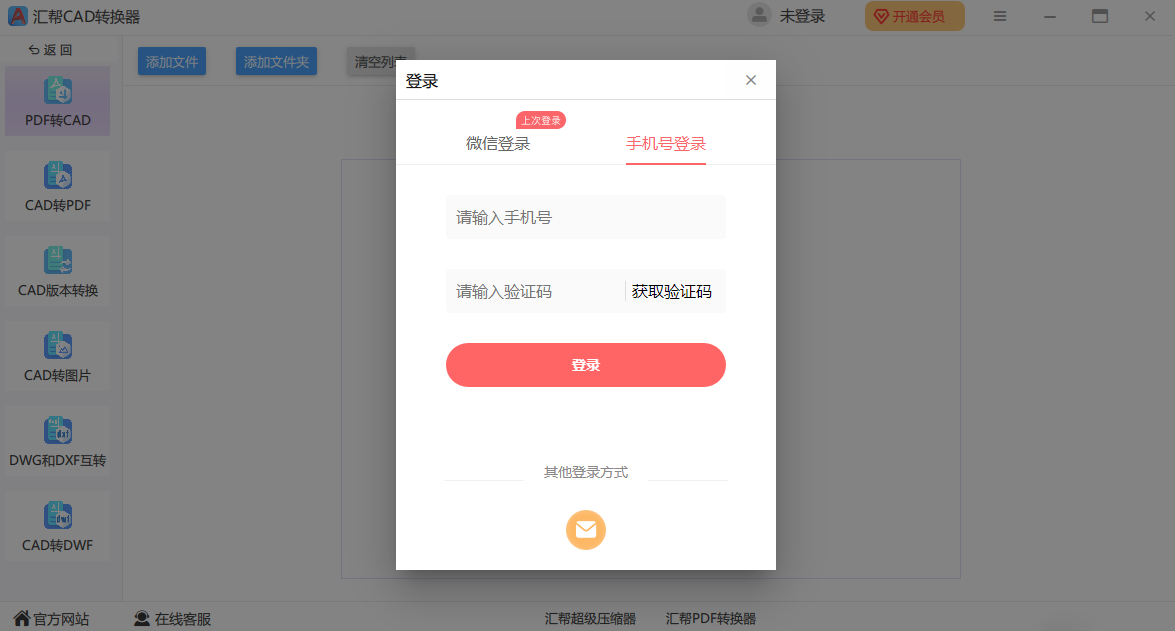The image size is (1175, 631).
Task: Focus the 请输入手机号 field
Action: [586, 217]
